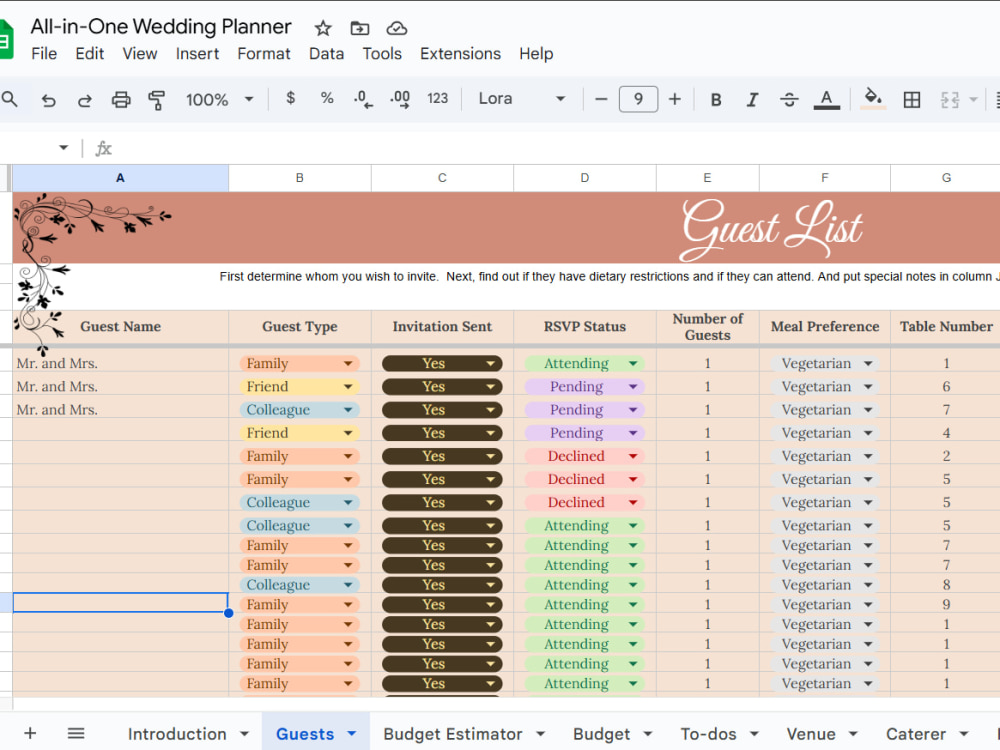
Task: Open table 2 row Declined RSVP dropdown
Action: point(633,456)
